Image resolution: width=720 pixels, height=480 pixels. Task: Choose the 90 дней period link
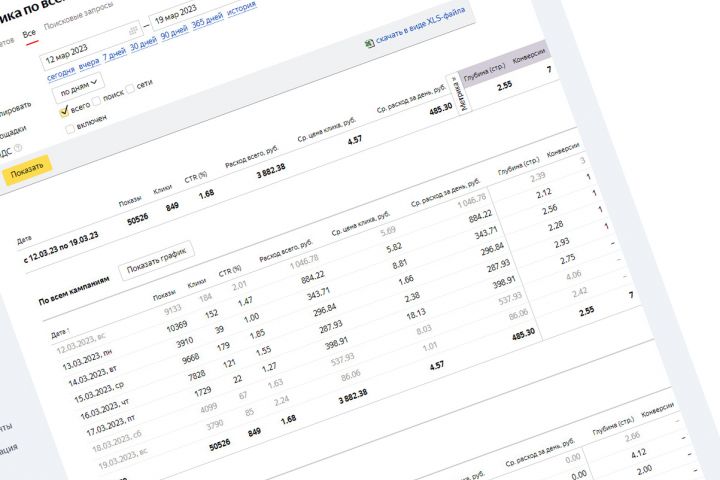pyautogui.click(x=174, y=34)
